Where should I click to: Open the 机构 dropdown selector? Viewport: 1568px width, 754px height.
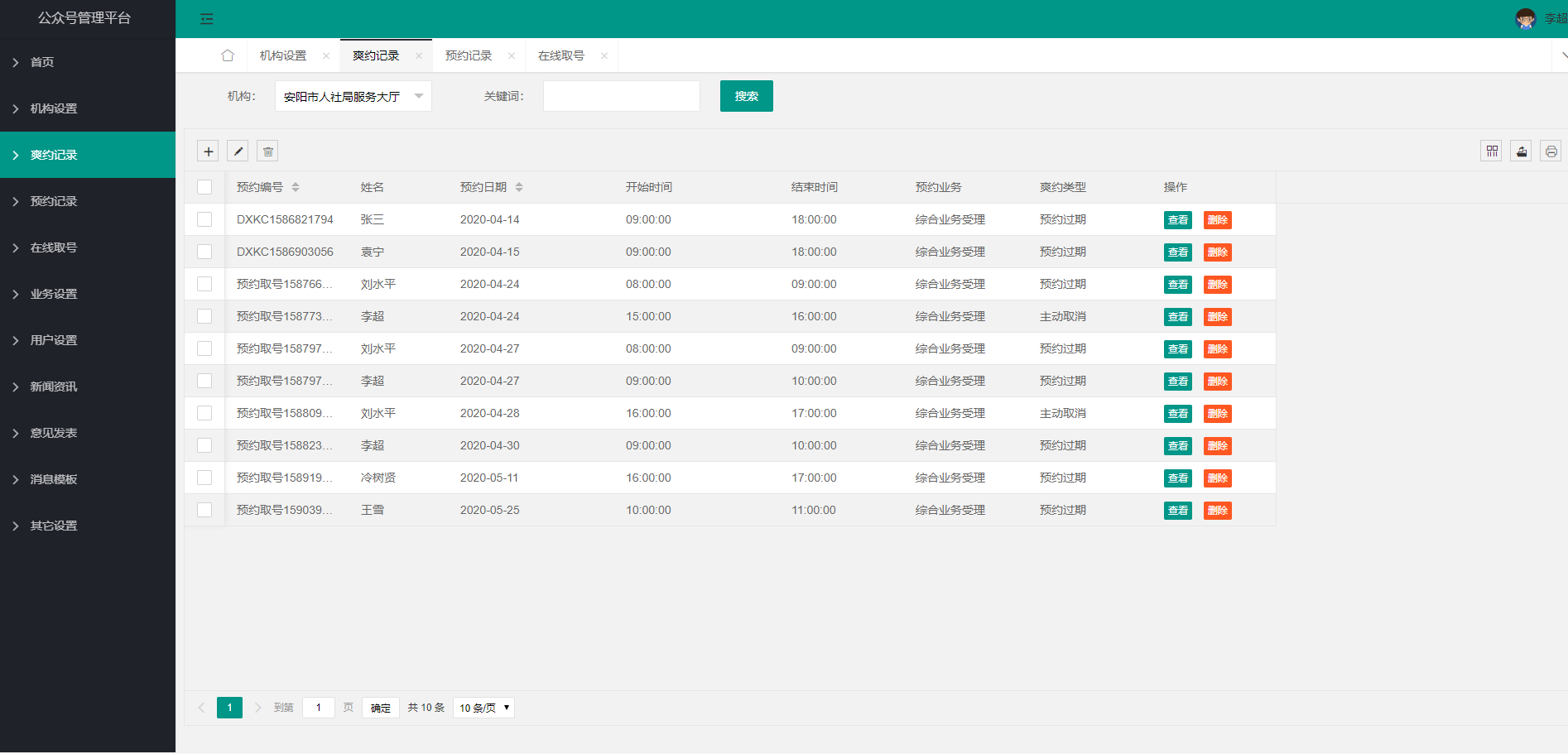353,96
